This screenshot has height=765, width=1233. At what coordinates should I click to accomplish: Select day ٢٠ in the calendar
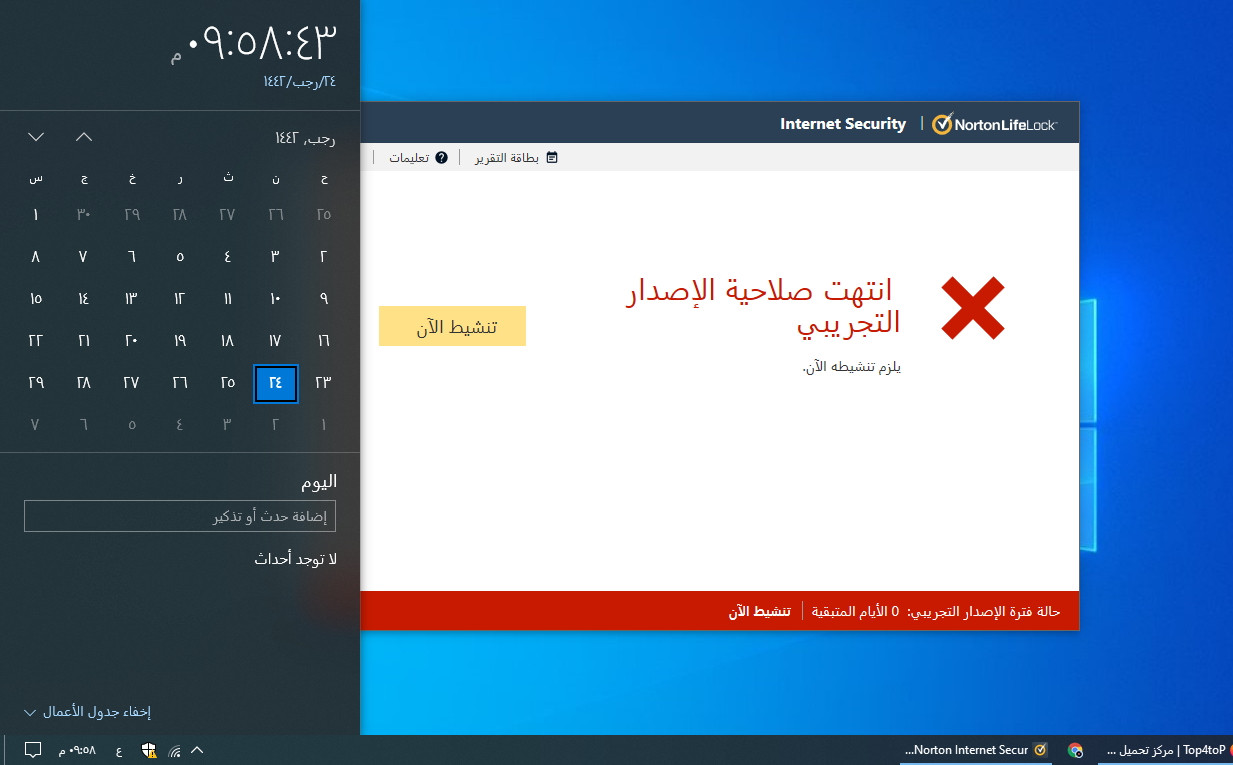(x=131, y=340)
